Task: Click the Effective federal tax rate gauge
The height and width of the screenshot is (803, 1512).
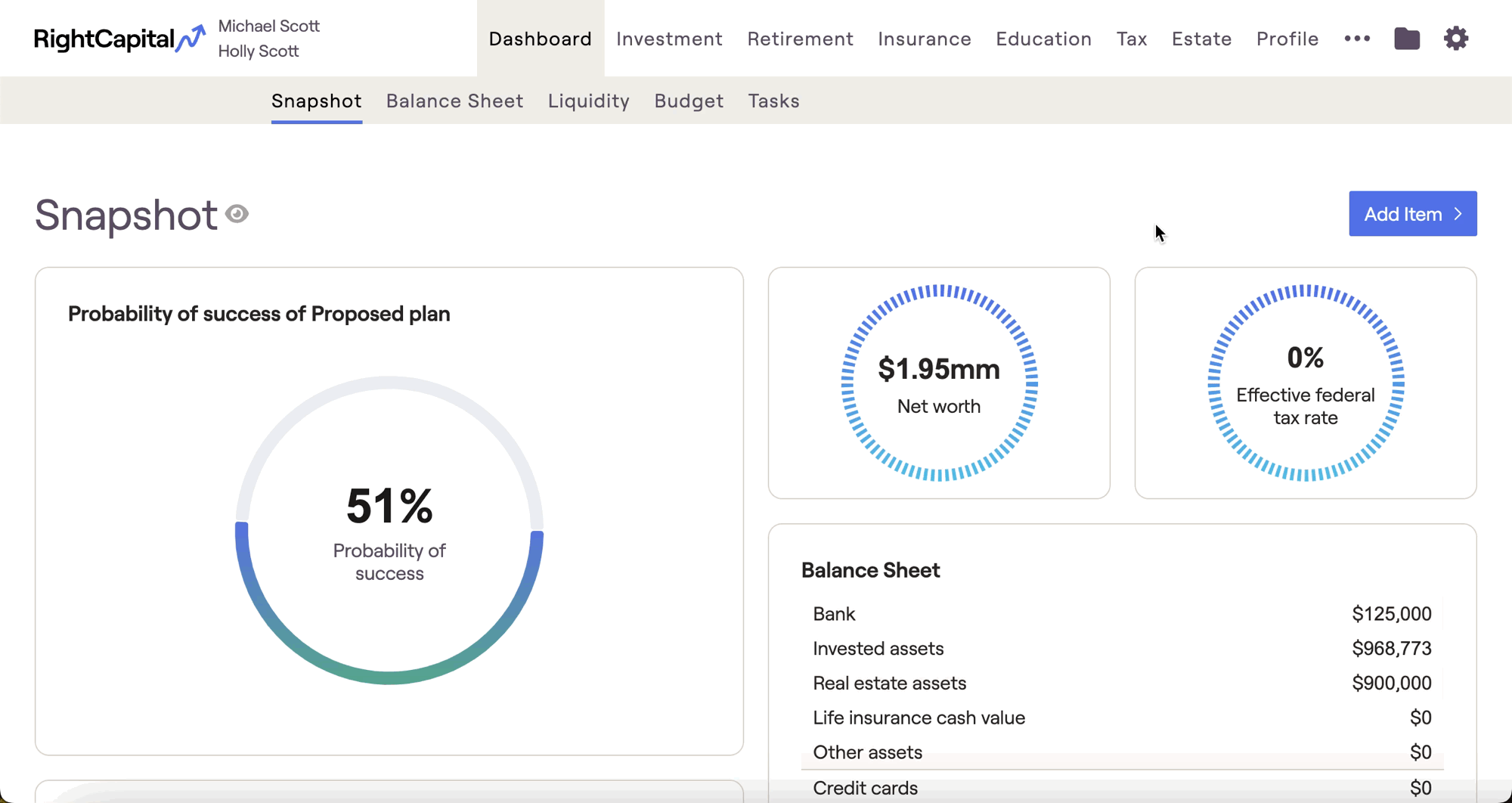Action: pyautogui.click(x=1306, y=383)
